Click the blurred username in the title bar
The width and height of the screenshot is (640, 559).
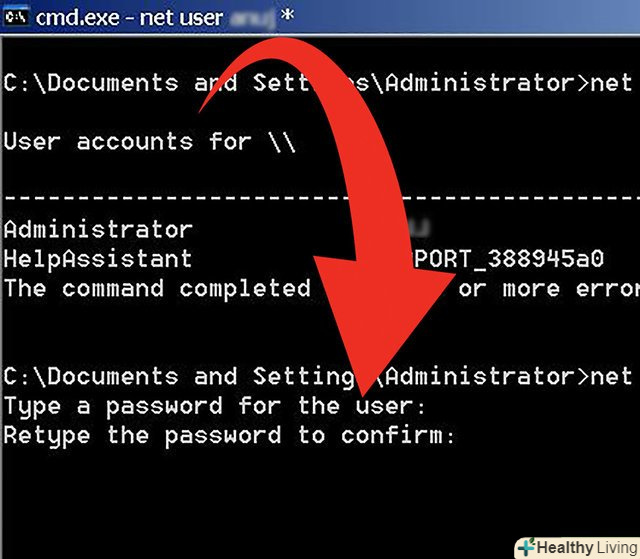click(x=250, y=17)
